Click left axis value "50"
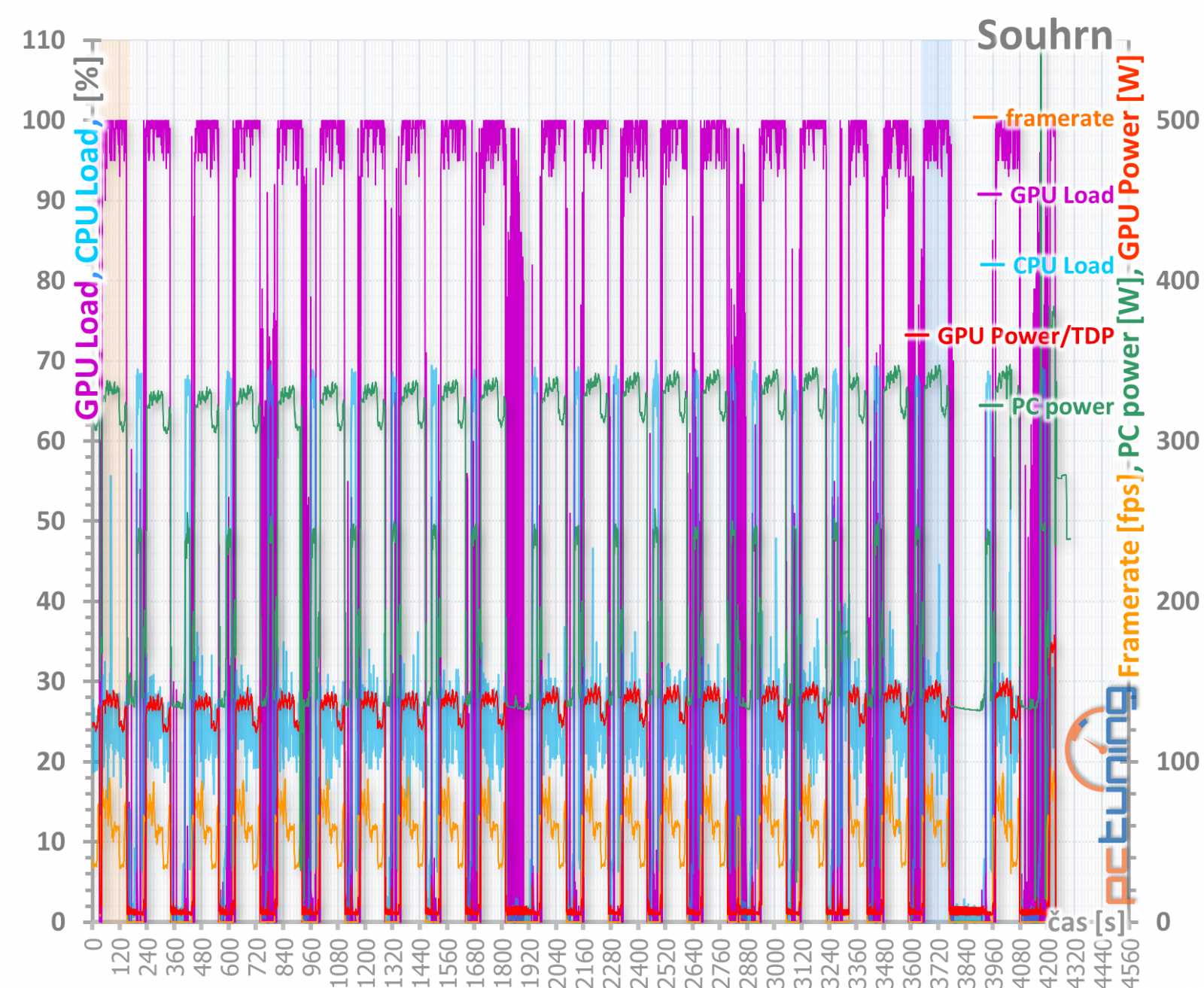The image size is (1204, 988). [x=50, y=521]
